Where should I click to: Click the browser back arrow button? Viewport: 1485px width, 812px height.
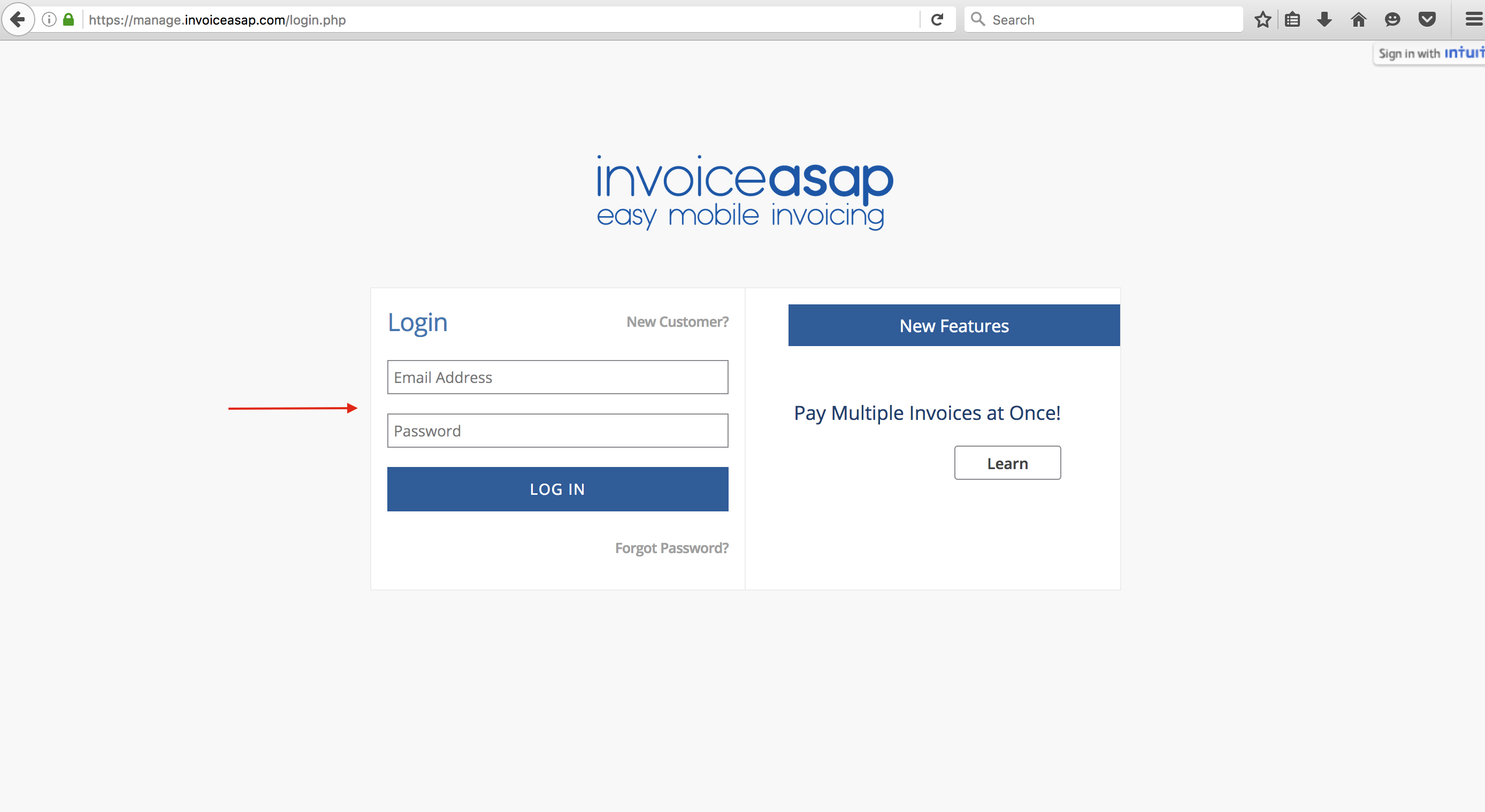coord(18,20)
